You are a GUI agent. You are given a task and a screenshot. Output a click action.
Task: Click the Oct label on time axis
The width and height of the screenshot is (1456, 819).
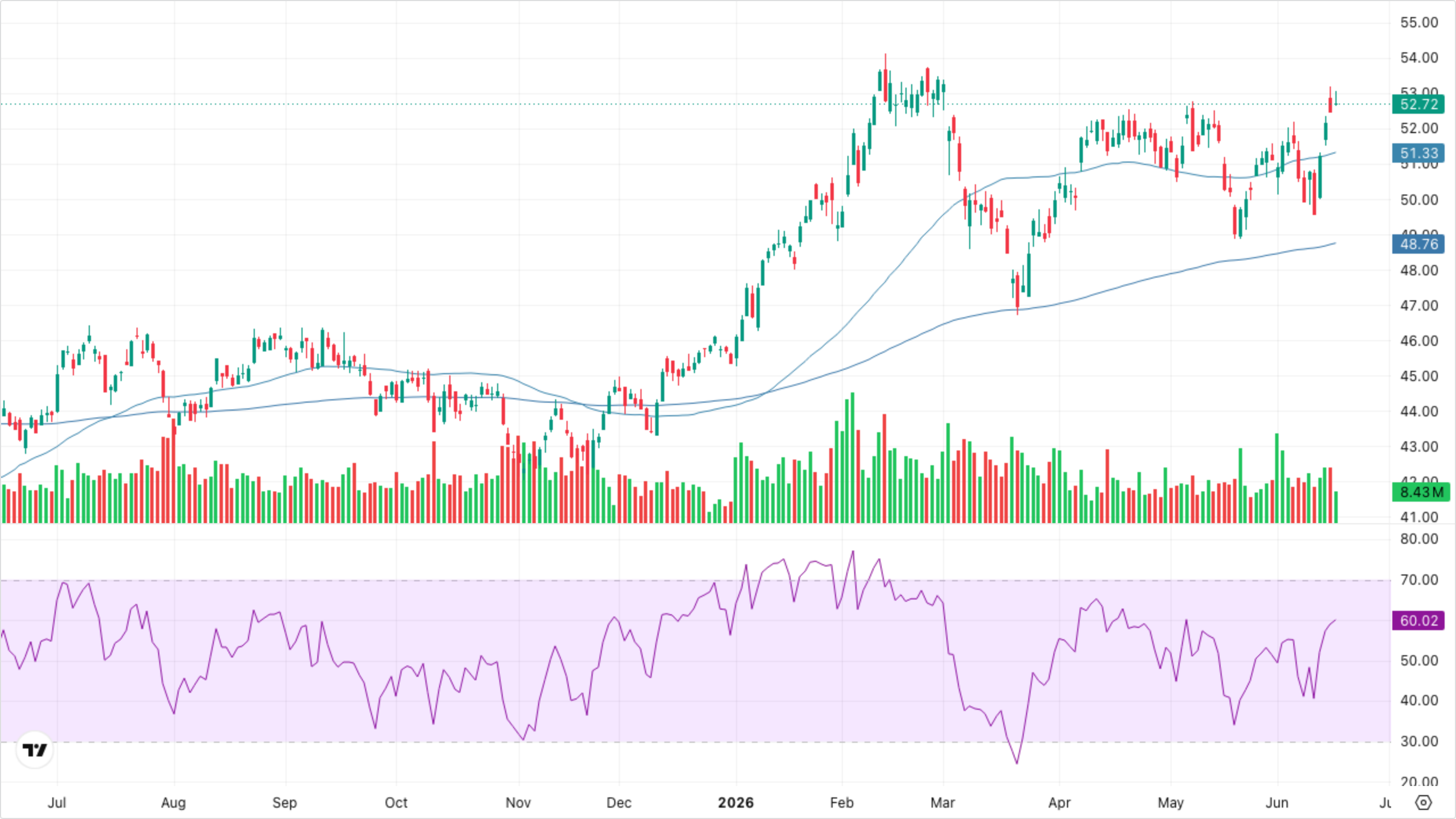396,803
